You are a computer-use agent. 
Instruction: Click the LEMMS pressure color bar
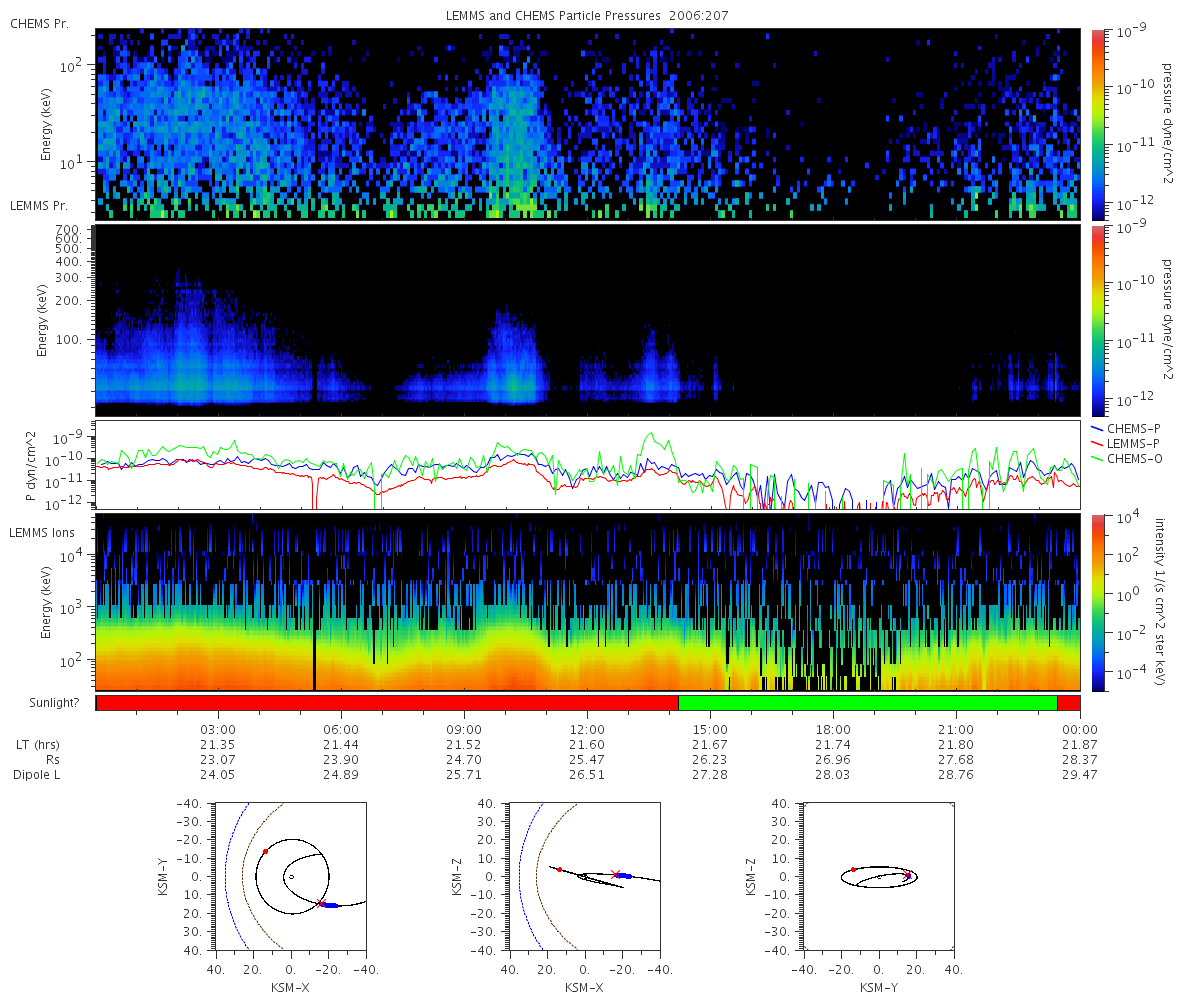[1097, 320]
